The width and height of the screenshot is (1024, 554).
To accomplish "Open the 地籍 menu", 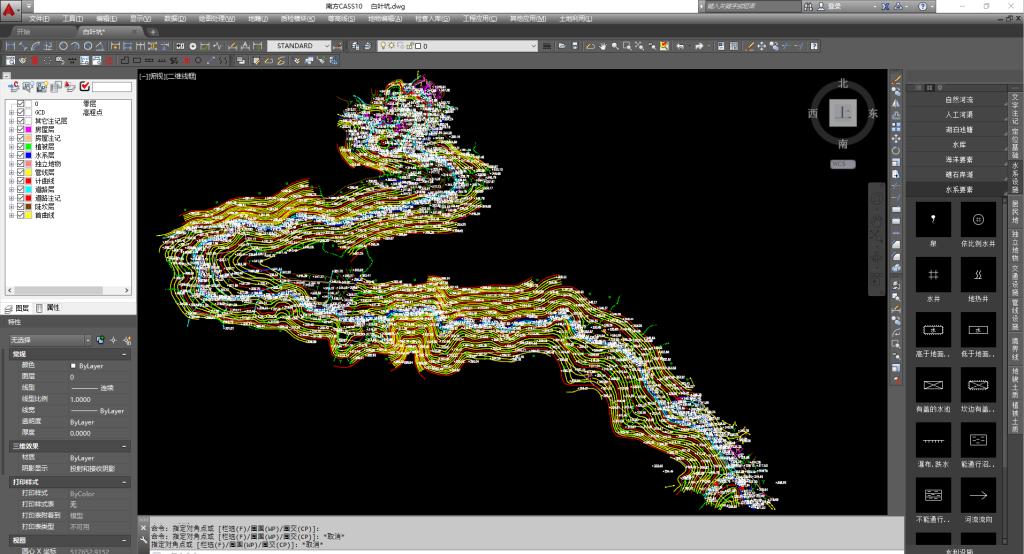I will pos(257,19).
